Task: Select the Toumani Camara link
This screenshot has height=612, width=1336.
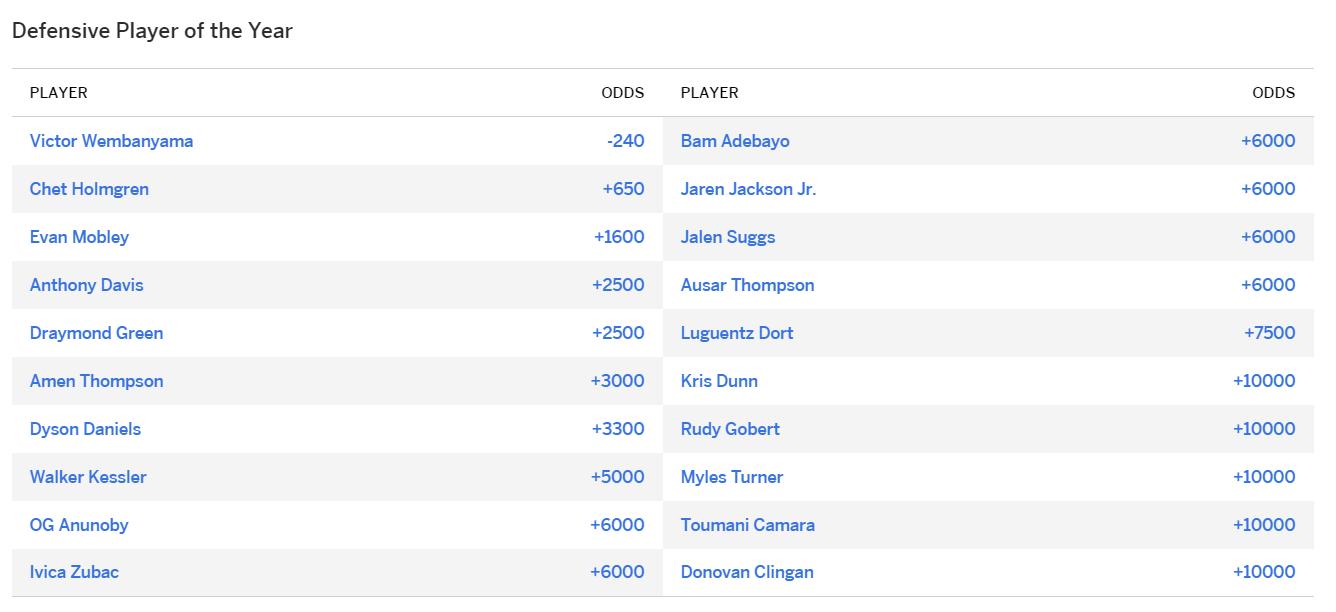Action: pos(747,525)
